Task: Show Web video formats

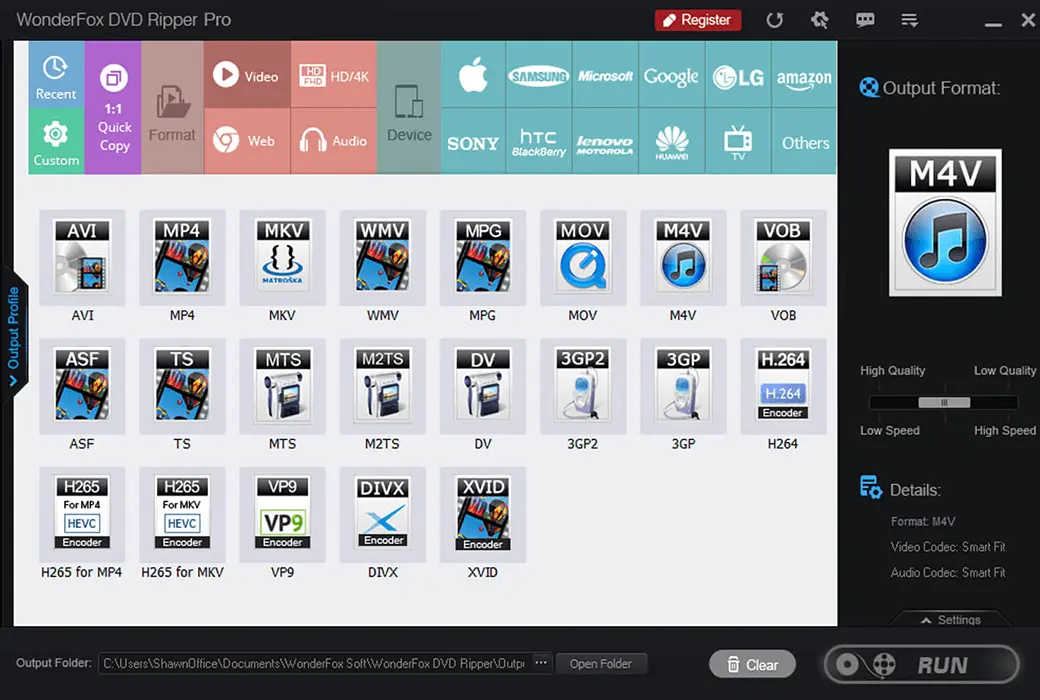Action: (x=247, y=141)
